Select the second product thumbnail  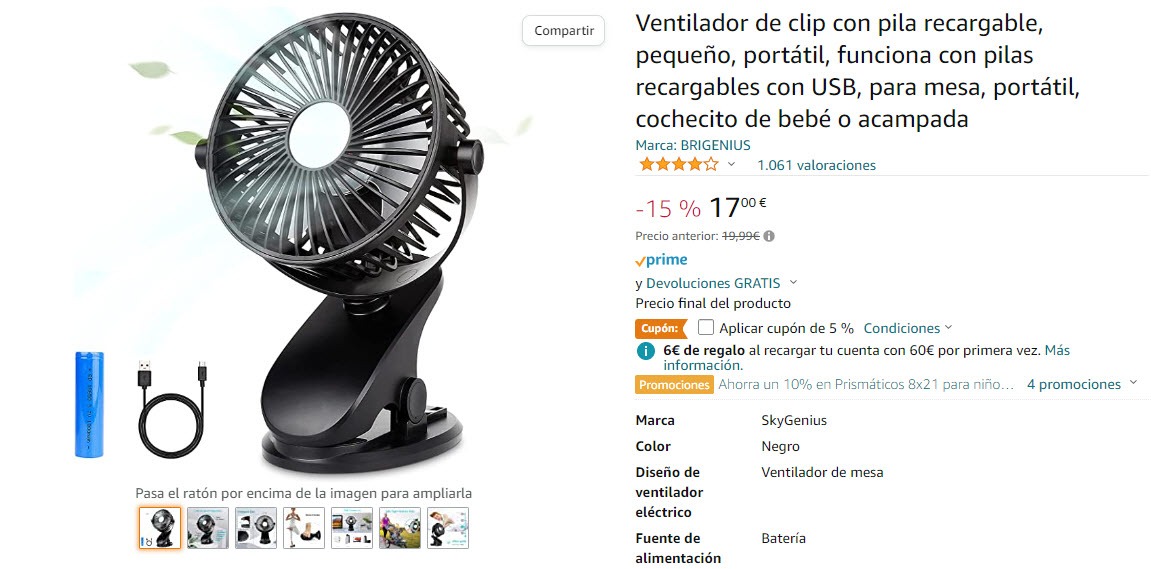click(x=208, y=528)
